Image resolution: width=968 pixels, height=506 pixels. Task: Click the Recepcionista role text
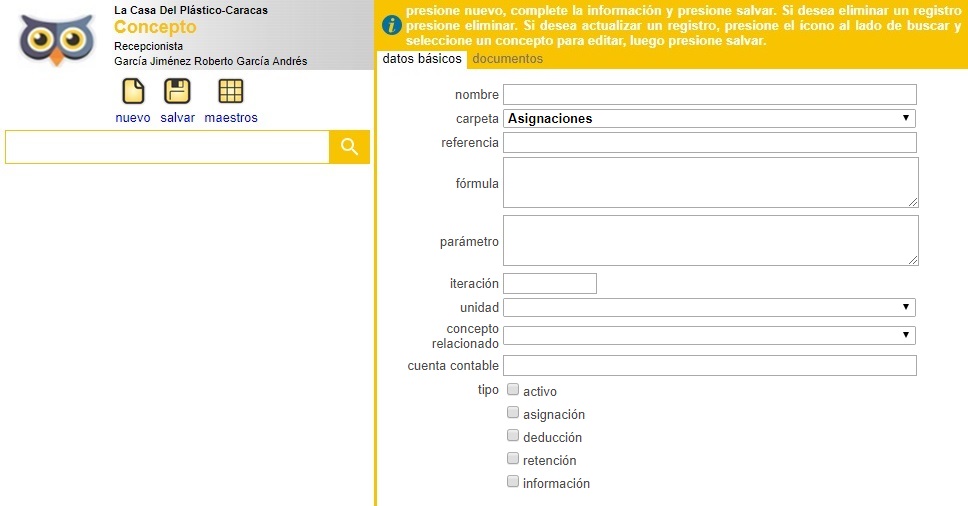click(148, 46)
